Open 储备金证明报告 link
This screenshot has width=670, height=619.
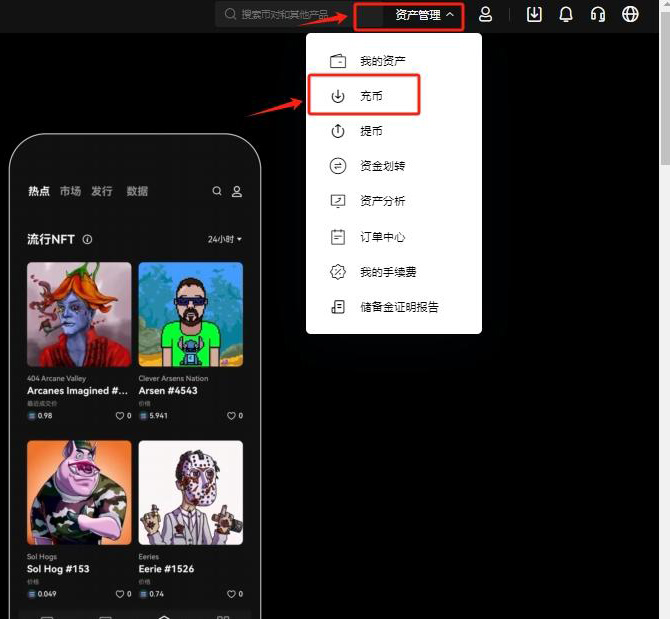399,307
